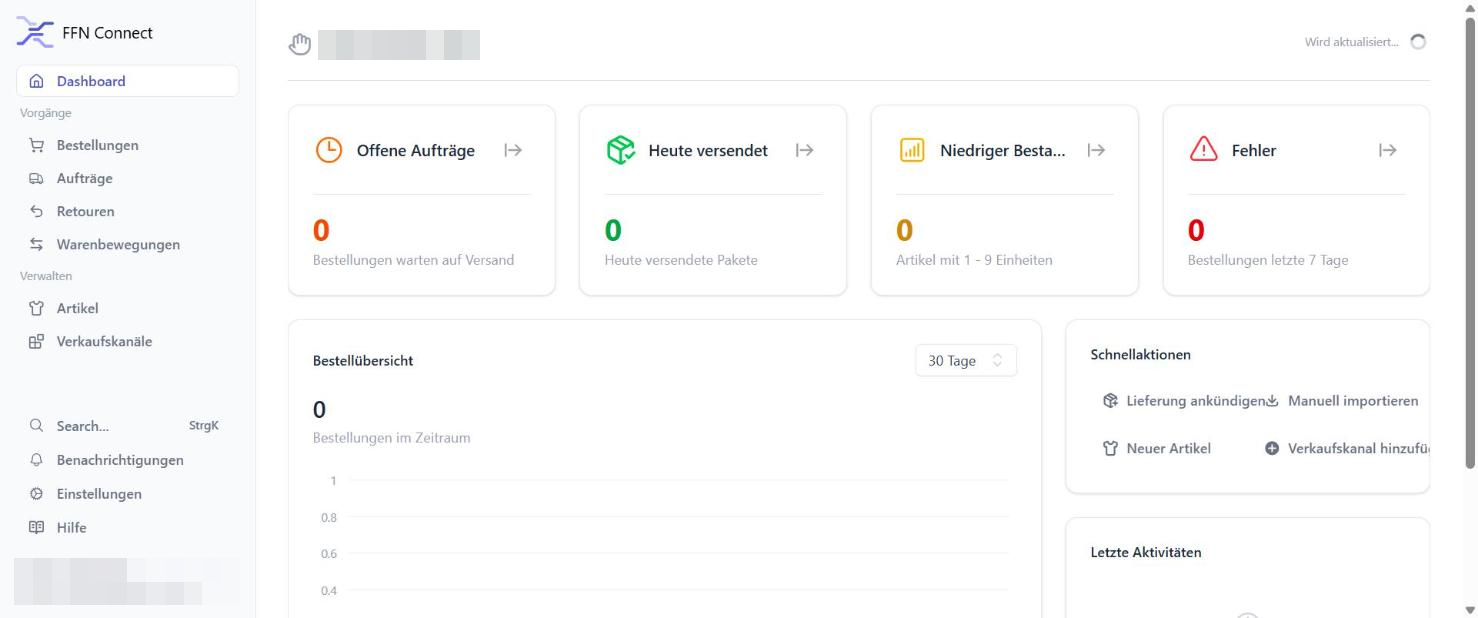Open Artikel in the sidebar
This screenshot has height=618, width=1478.
(x=128, y=308)
